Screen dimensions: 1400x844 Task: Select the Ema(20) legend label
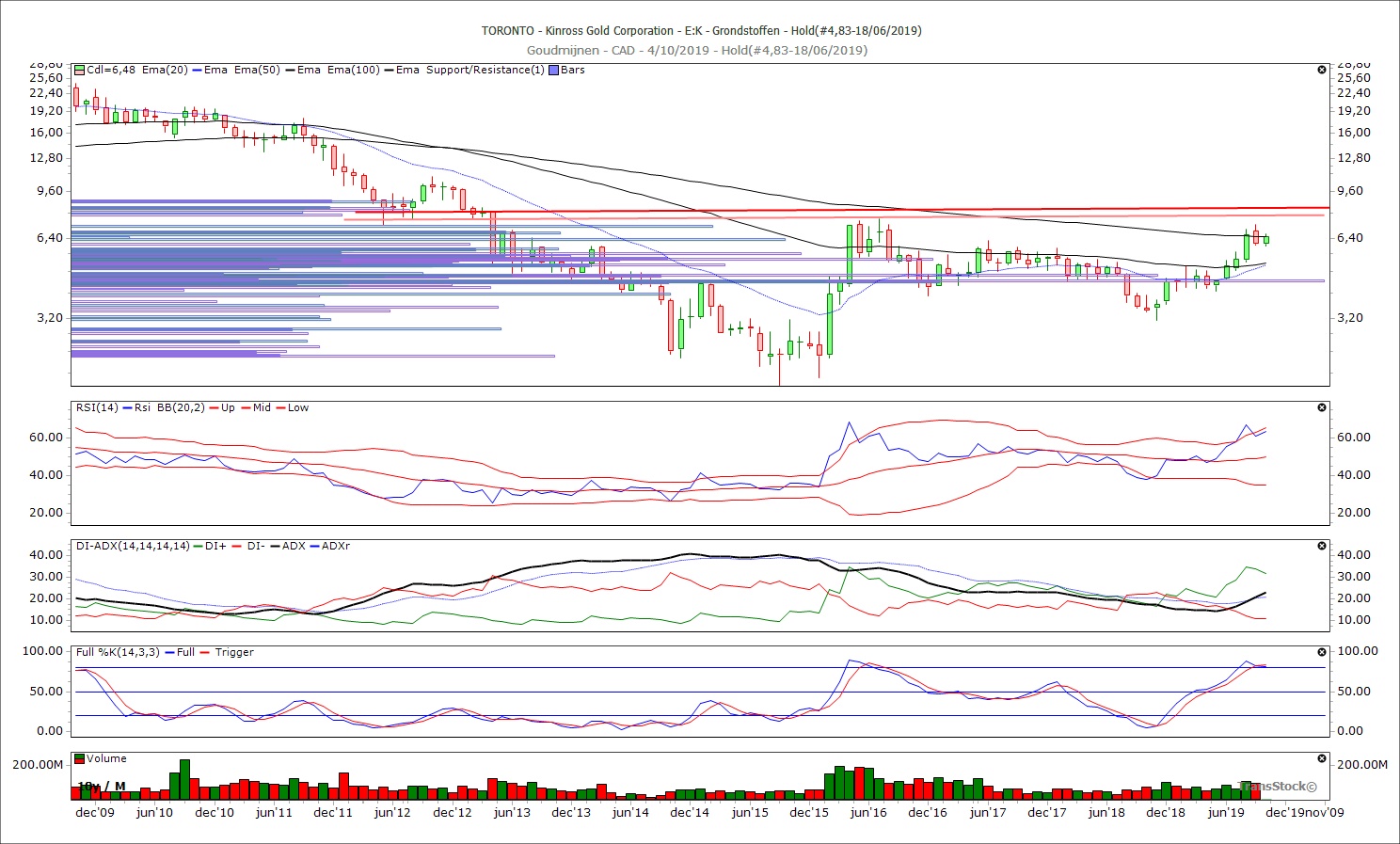pyautogui.click(x=166, y=70)
